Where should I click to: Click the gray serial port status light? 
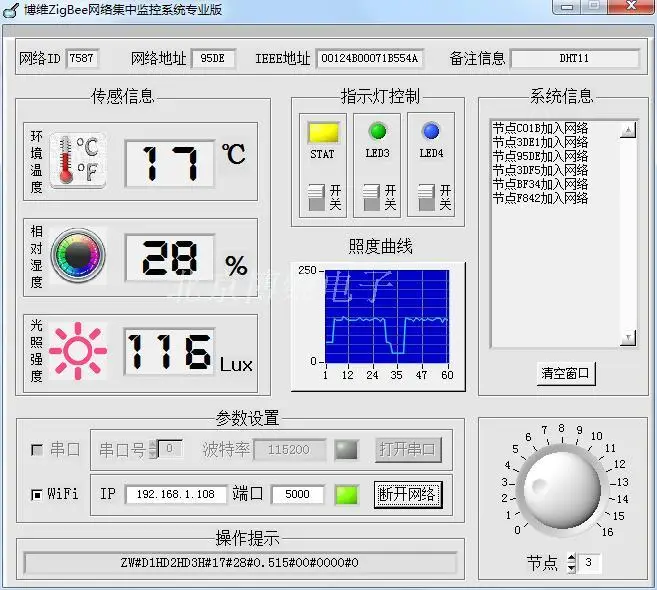click(346, 450)
